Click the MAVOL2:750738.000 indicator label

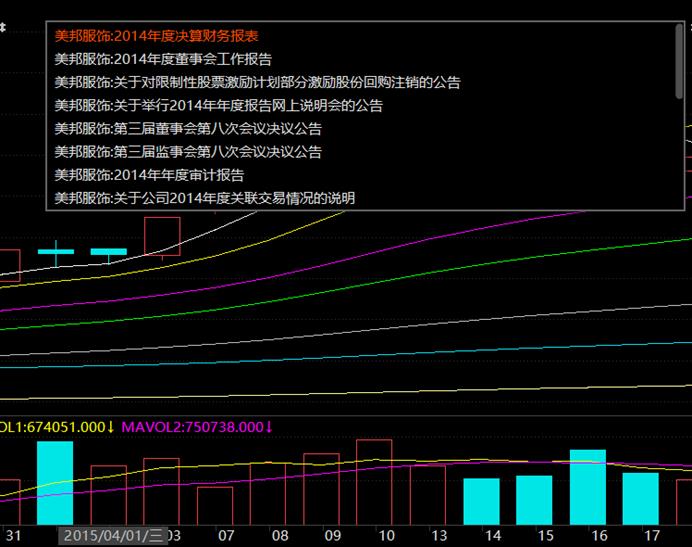pyautogui.click(x=197, y=427)
